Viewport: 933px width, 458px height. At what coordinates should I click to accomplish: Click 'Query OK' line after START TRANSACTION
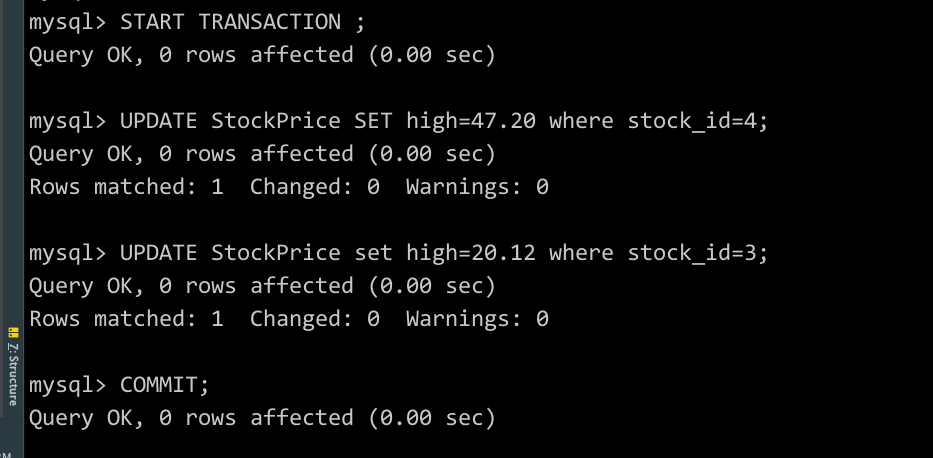[262, 55]
